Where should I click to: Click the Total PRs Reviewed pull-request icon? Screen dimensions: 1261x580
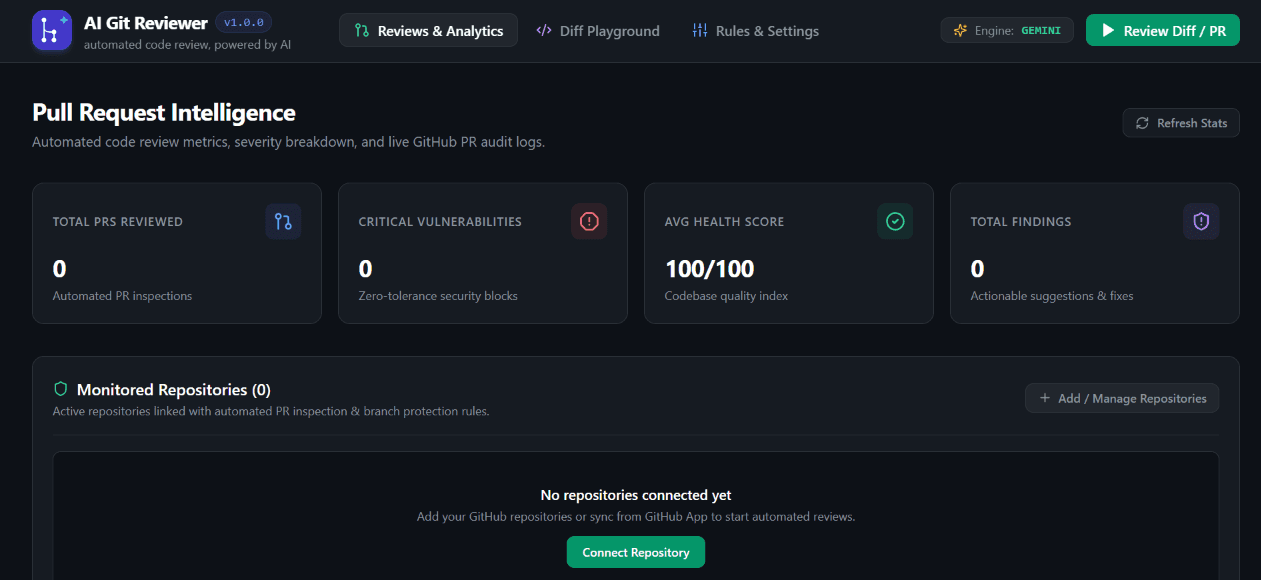[283, 222]
